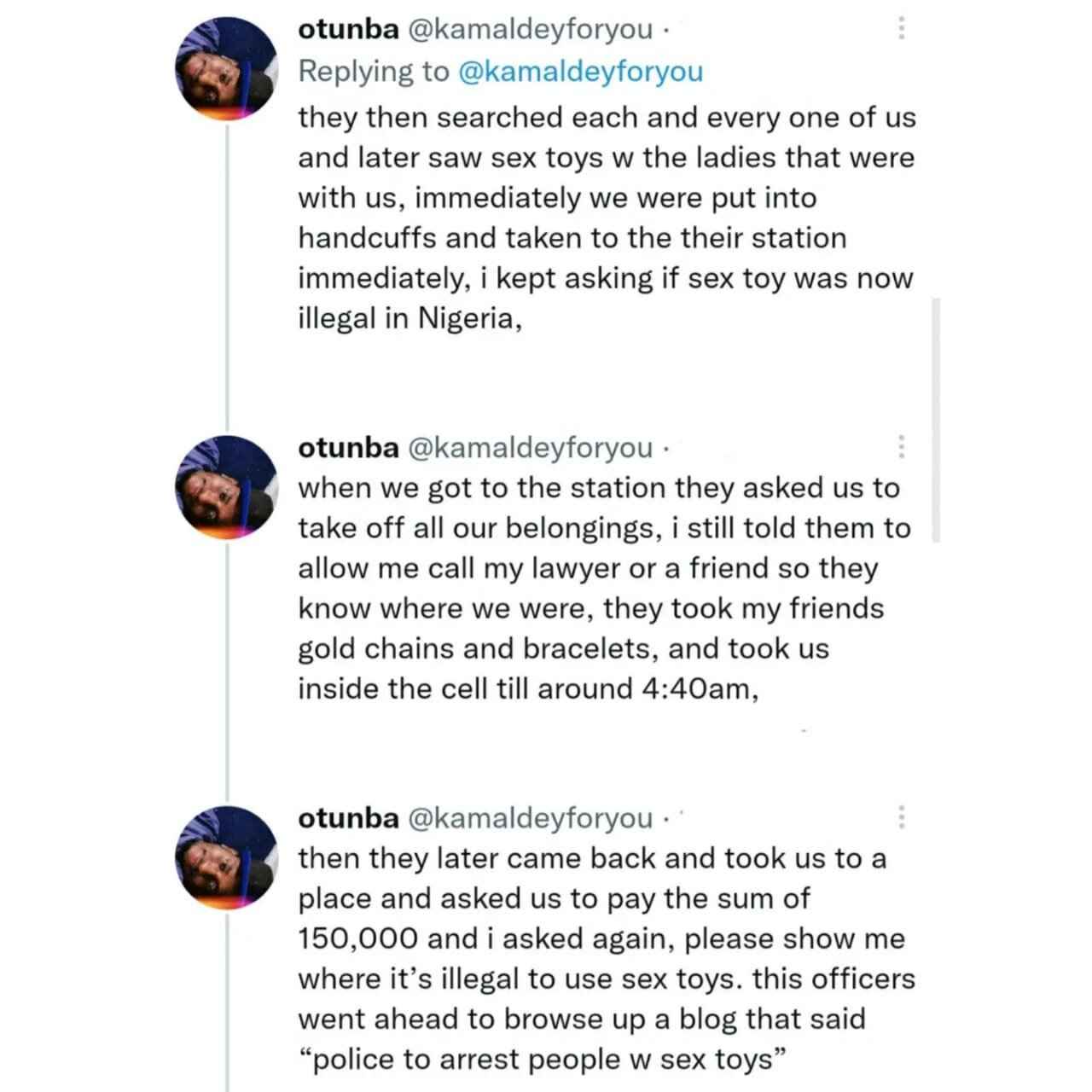
Task: Click the scrollbar thumb on the right edge
Action: (936, 420)
